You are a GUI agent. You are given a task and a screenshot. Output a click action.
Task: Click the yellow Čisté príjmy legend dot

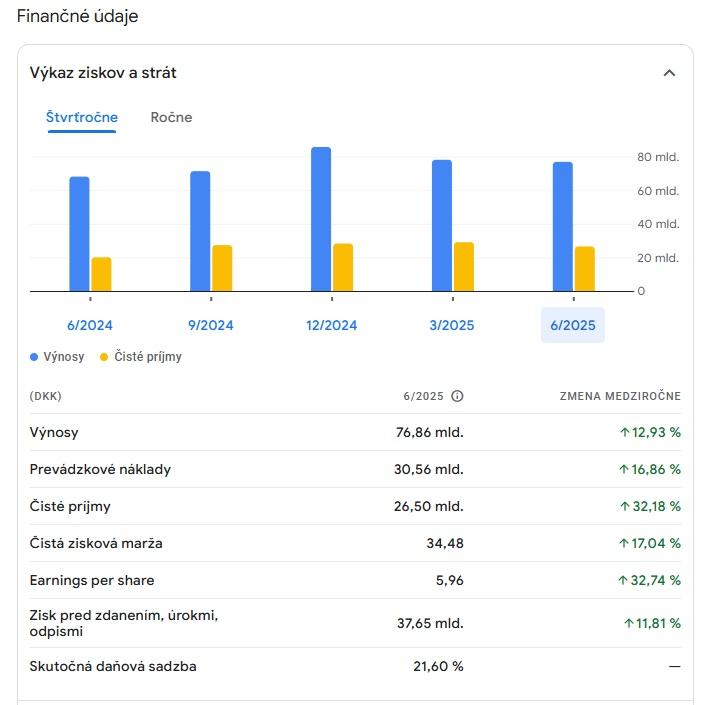click(x=104, y=357)
